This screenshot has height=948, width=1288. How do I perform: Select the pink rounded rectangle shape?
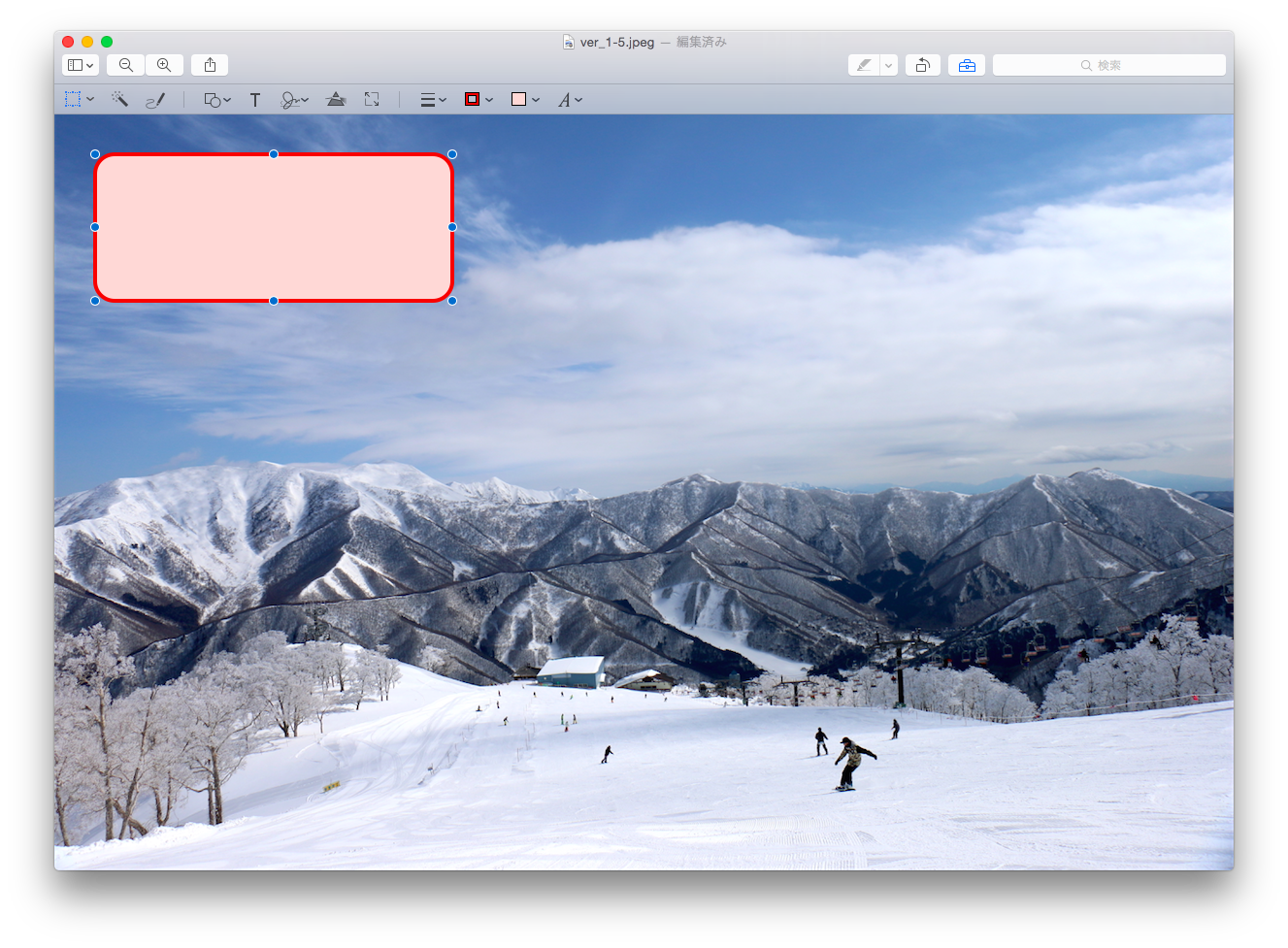tap(274, 227)
